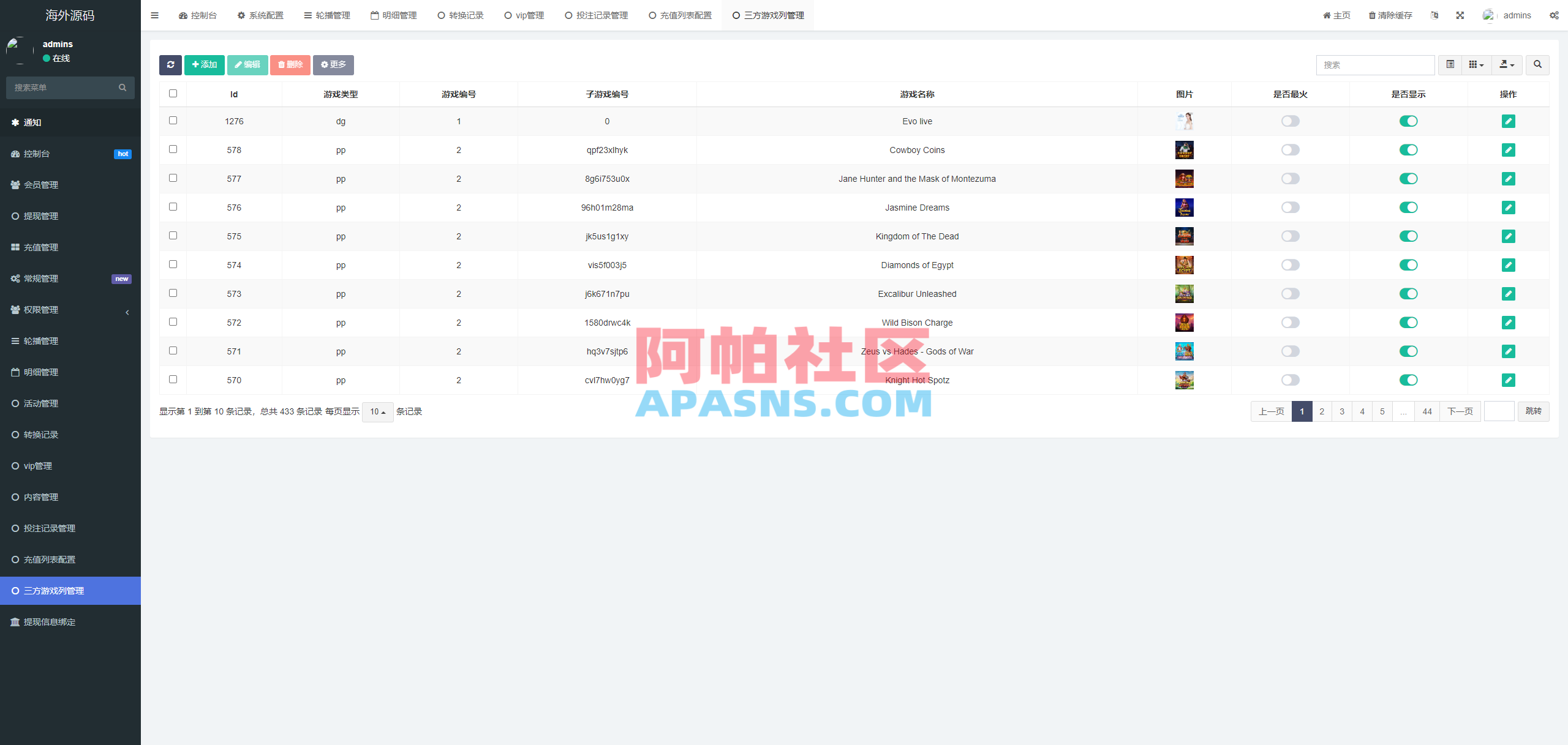Click the edit pencil icon for Evo live

coord(1508,121)
